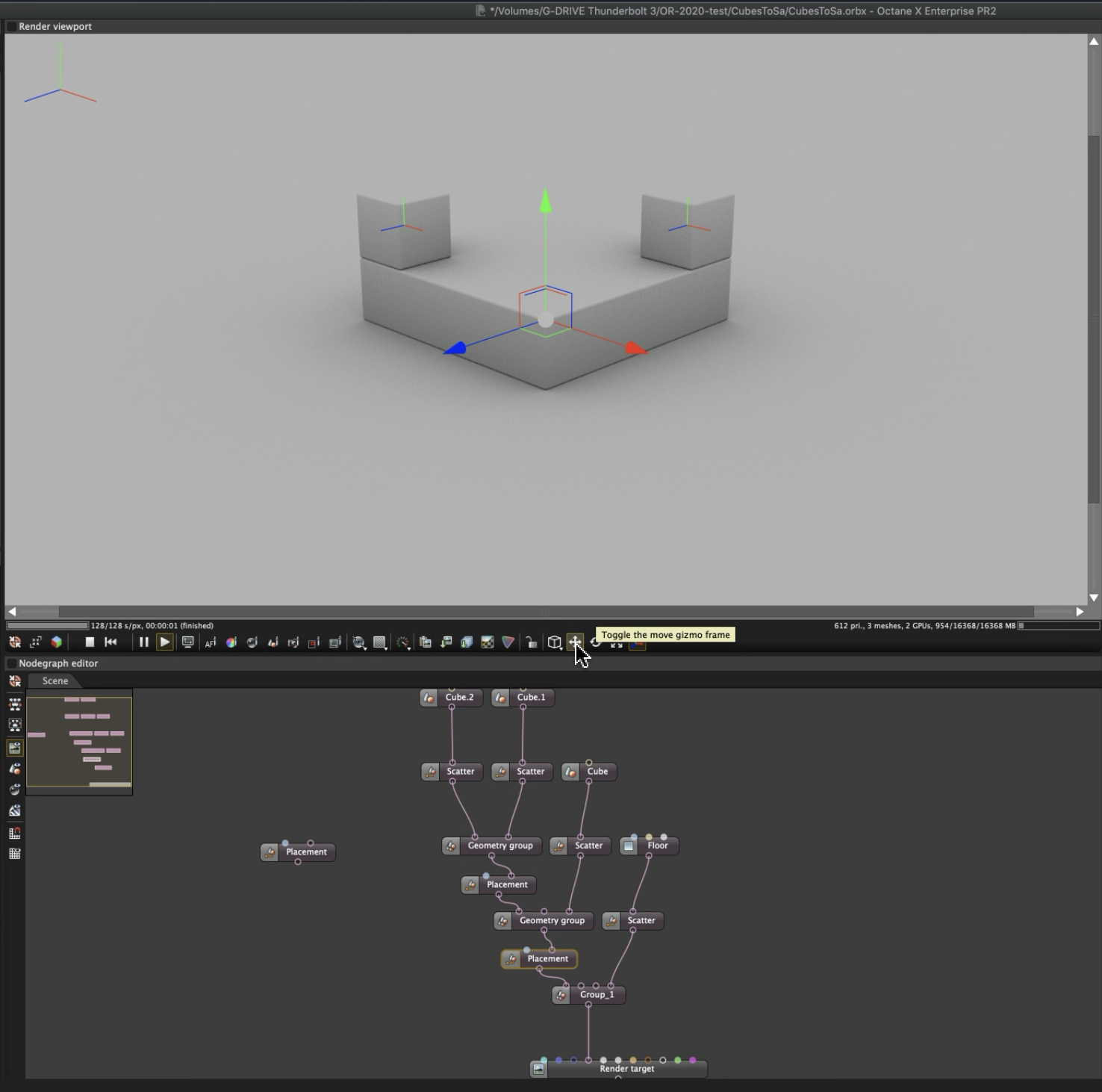Image resolution: width=1102 pixels, height=1092 pixels.
Task: Click the render viewport vertical scrollbar
Action: coord(1094,320)
